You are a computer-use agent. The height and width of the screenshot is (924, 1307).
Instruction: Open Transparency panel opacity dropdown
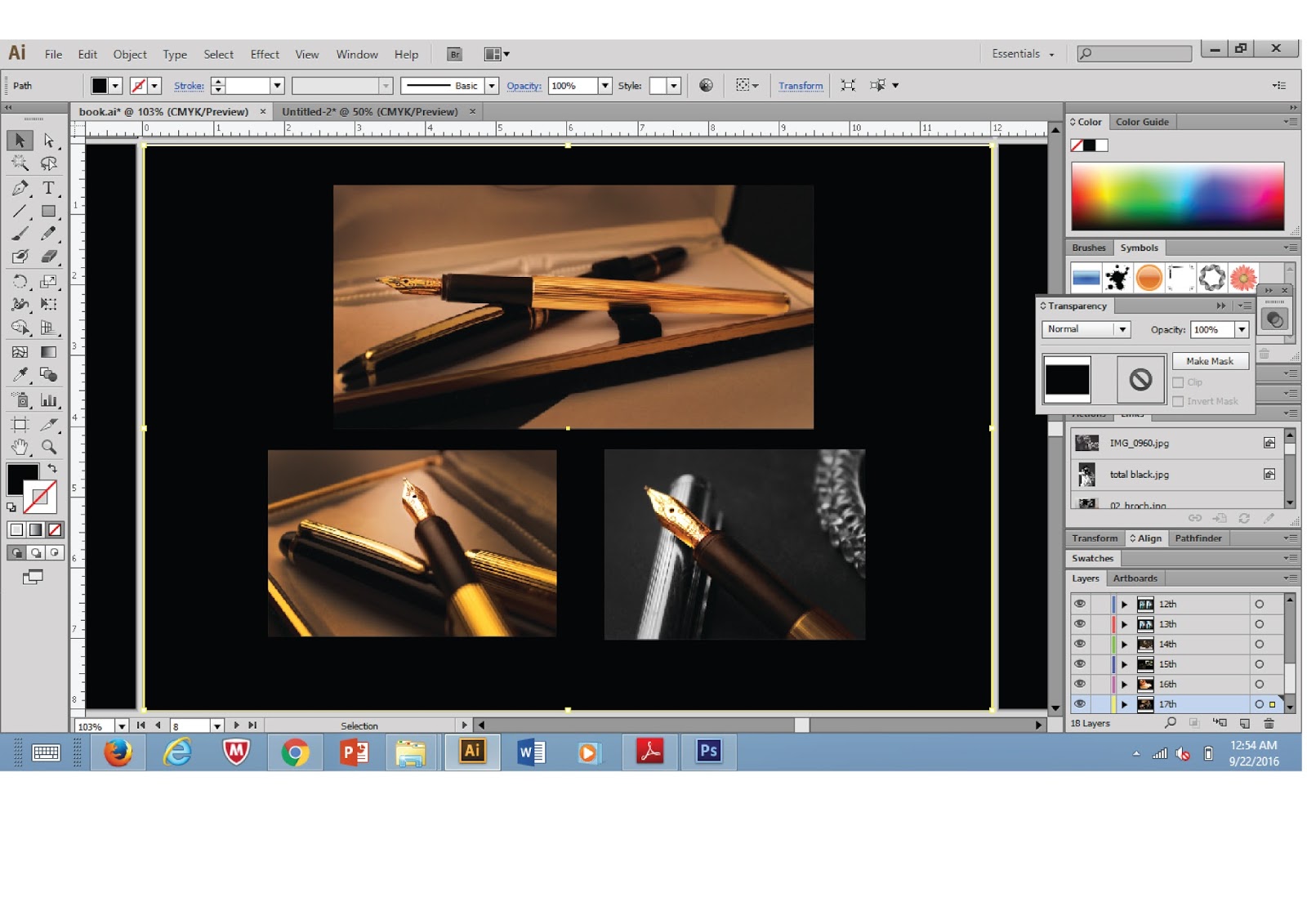(x=1242, y=329)
